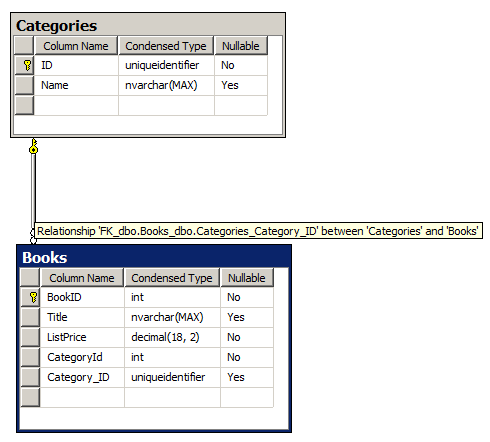The height and width of the screenshot is (442, 490).
Task: Click the Nullable cell for Books Title
Action: 247,317
